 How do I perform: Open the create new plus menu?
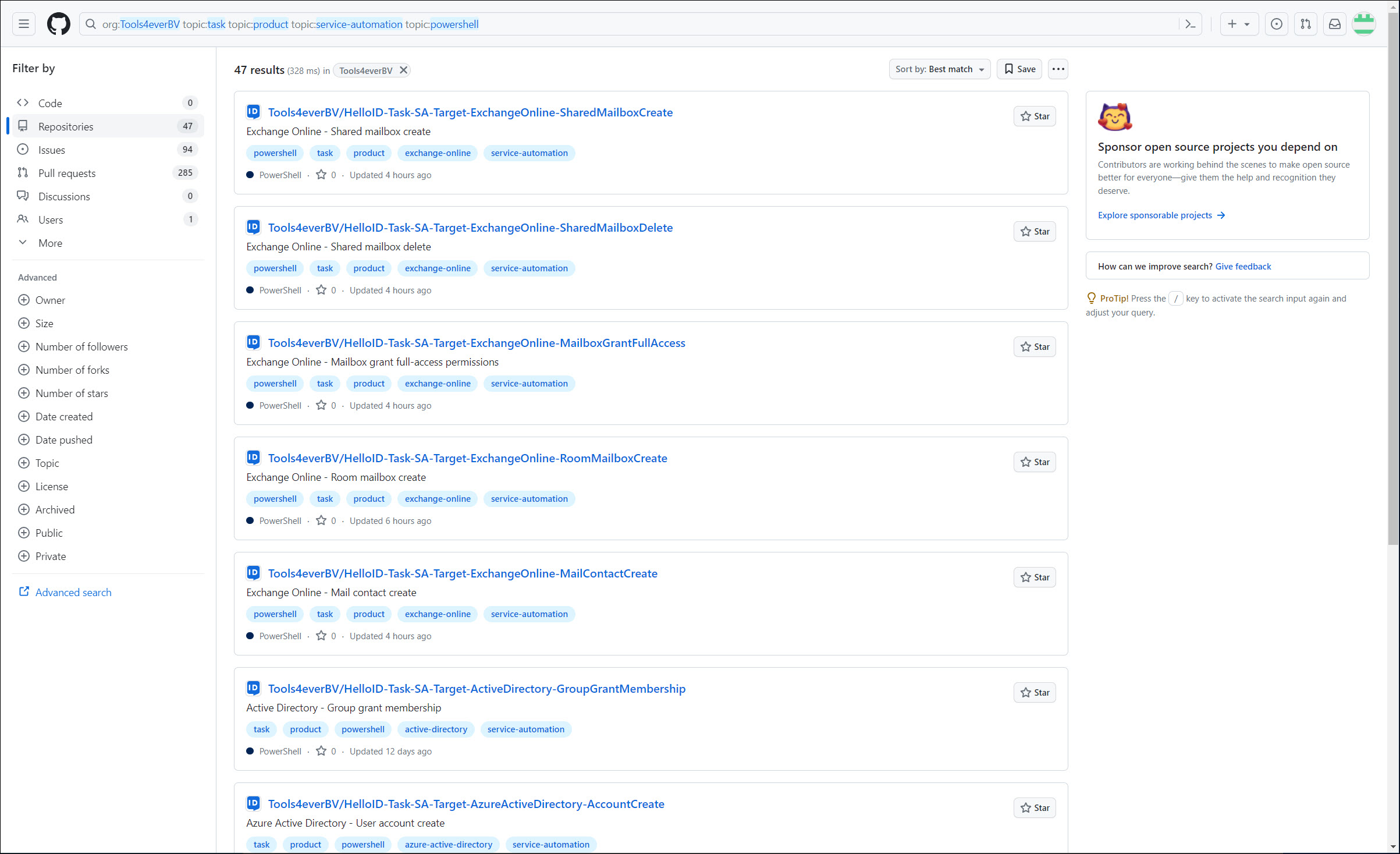(1239, 24)
